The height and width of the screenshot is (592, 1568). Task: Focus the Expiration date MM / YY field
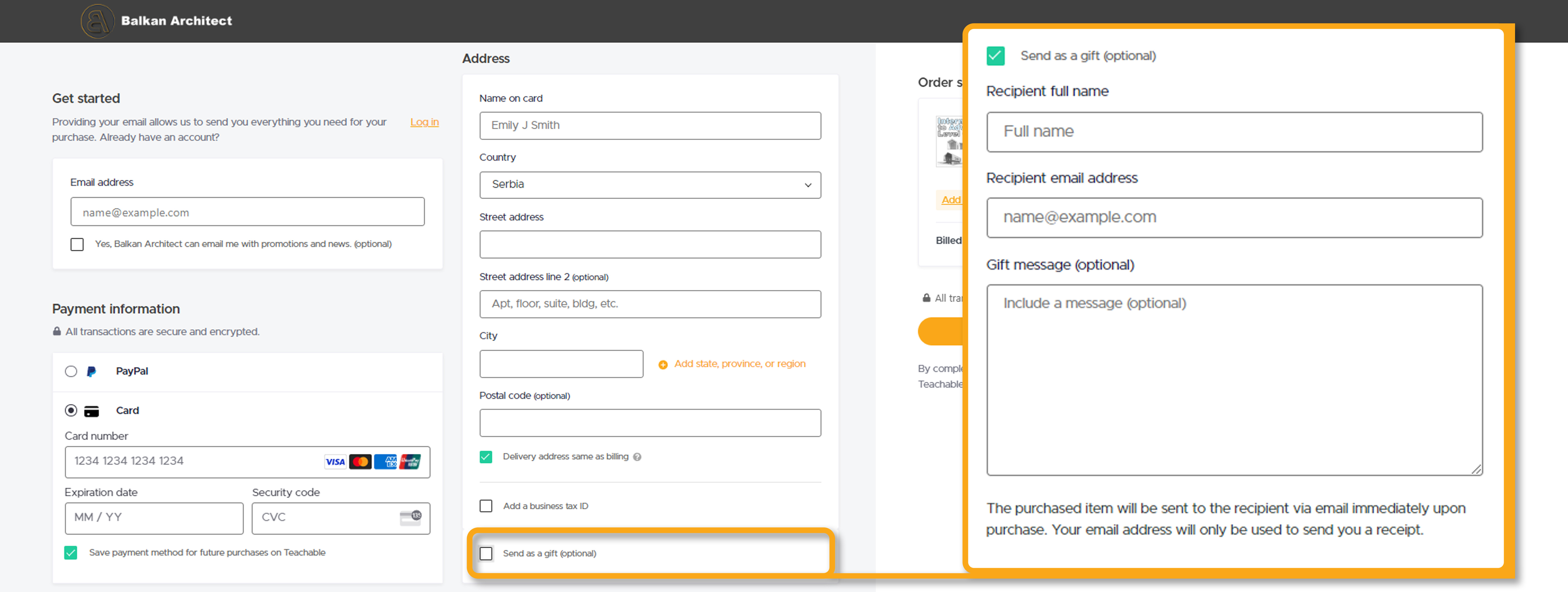click(154, 518)
